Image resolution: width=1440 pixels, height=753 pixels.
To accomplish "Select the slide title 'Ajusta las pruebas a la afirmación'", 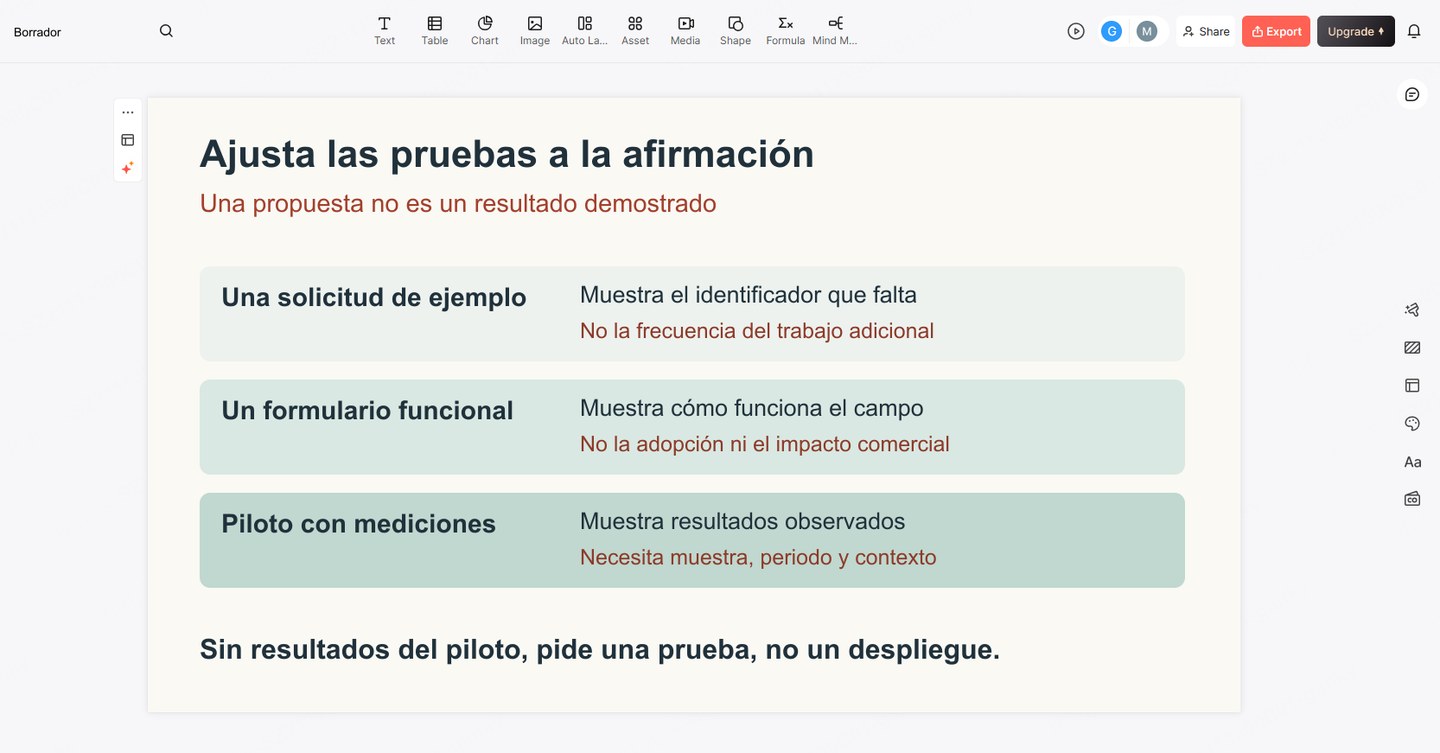I will coord(507,154).
